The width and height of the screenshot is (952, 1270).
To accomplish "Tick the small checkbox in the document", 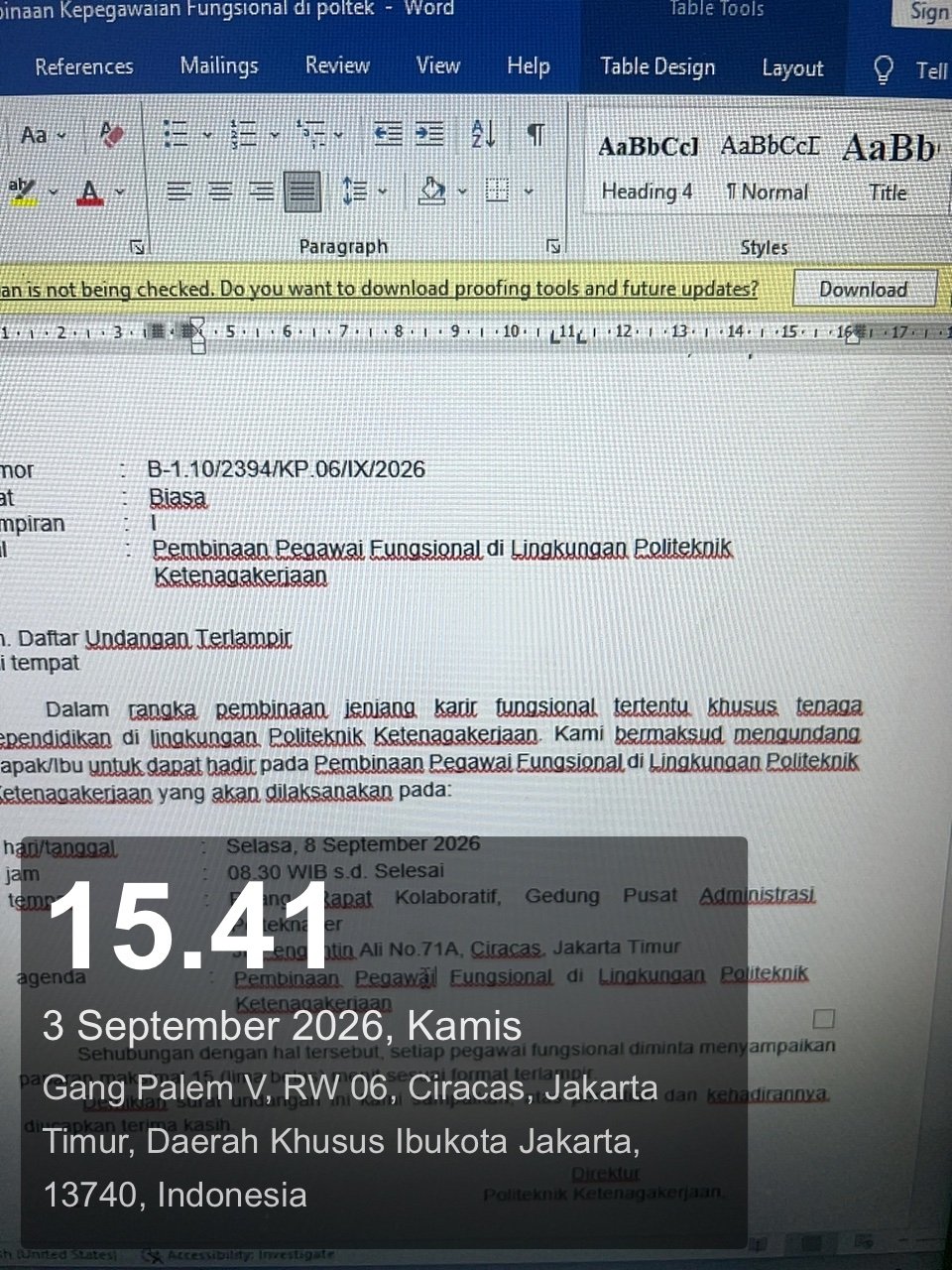I will [823, 1018].
